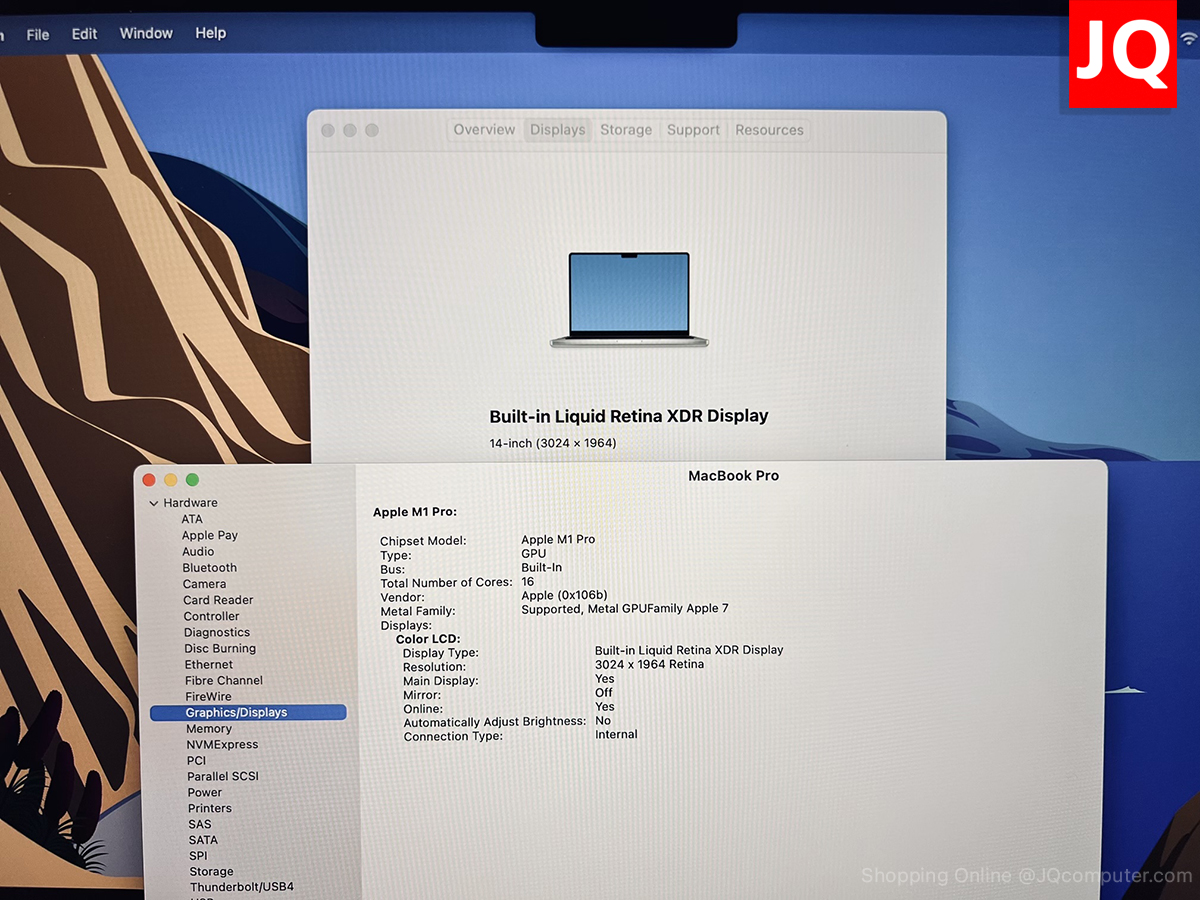Select FireWire in the sidebar

coord(208,696)
